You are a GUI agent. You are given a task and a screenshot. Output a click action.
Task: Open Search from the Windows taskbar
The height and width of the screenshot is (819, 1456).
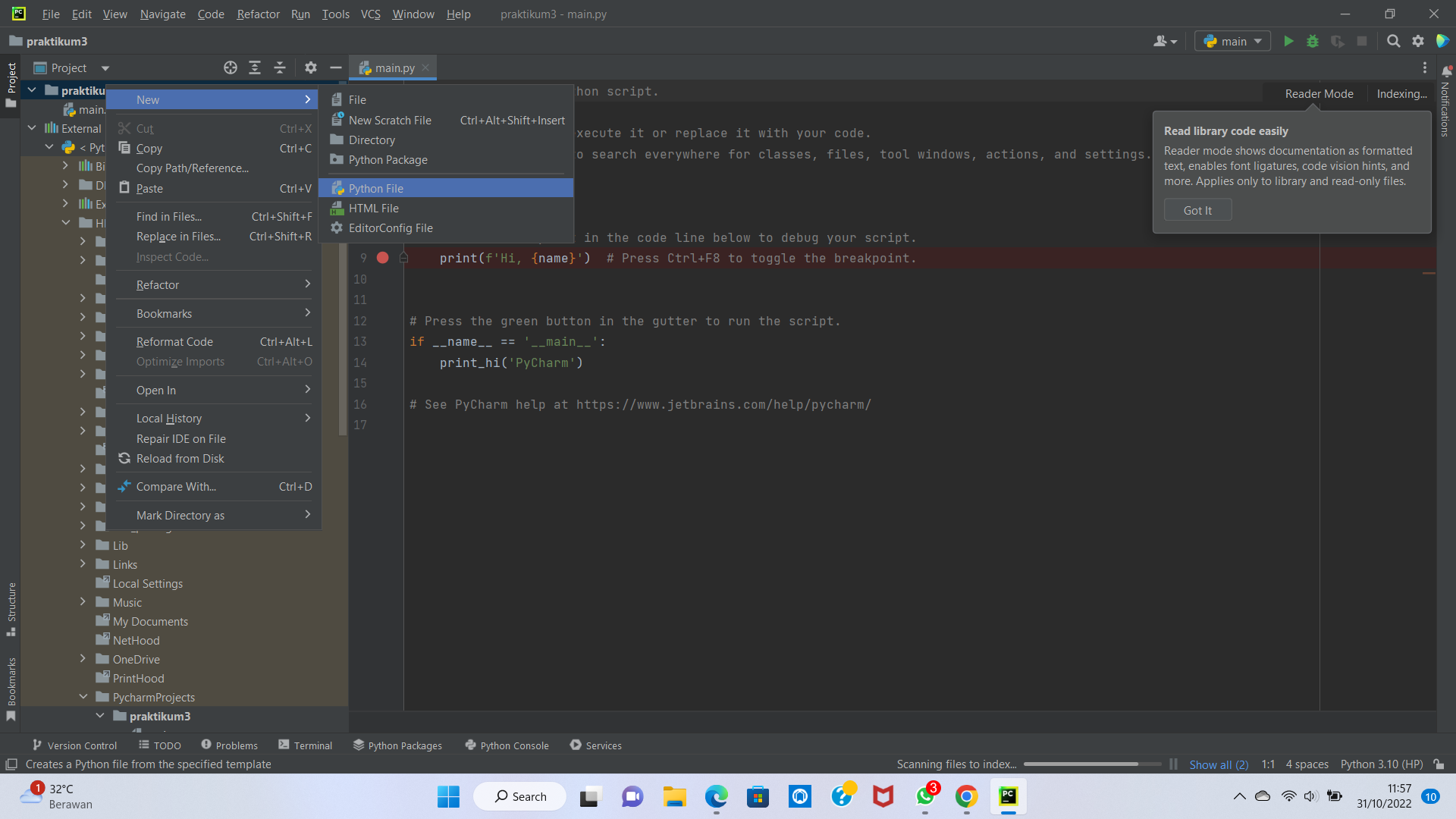pyautogui.click(x=519, y=796)
